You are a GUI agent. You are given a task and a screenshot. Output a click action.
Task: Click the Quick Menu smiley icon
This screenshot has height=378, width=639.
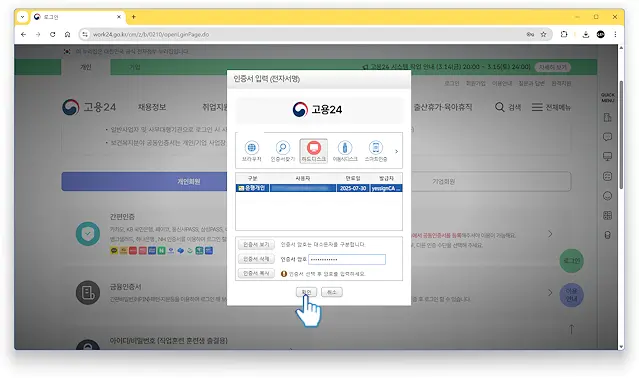pos(607,196)
